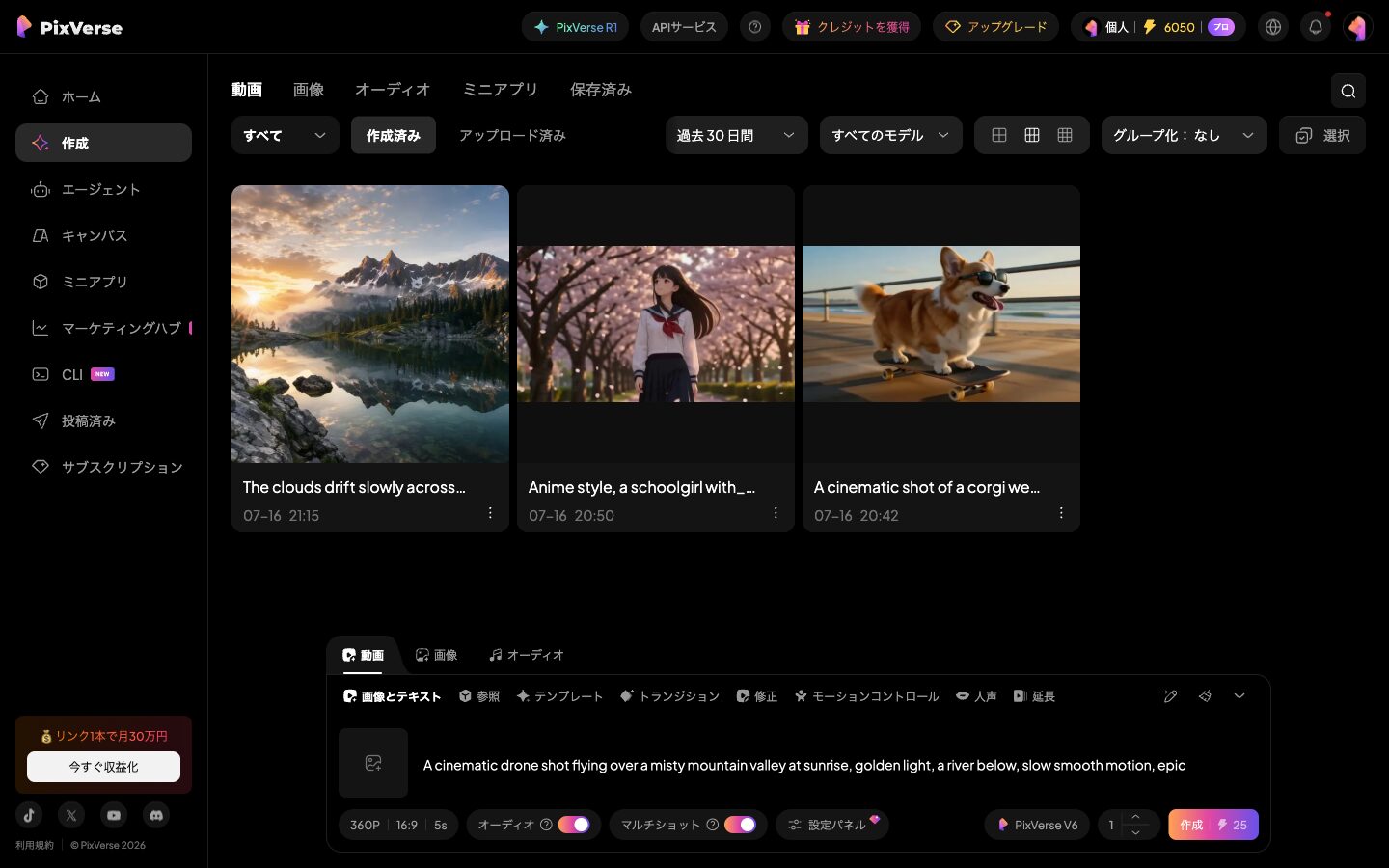Select 画像 tab in creation panel
The image size is (1389, 868).
[436, 655]
